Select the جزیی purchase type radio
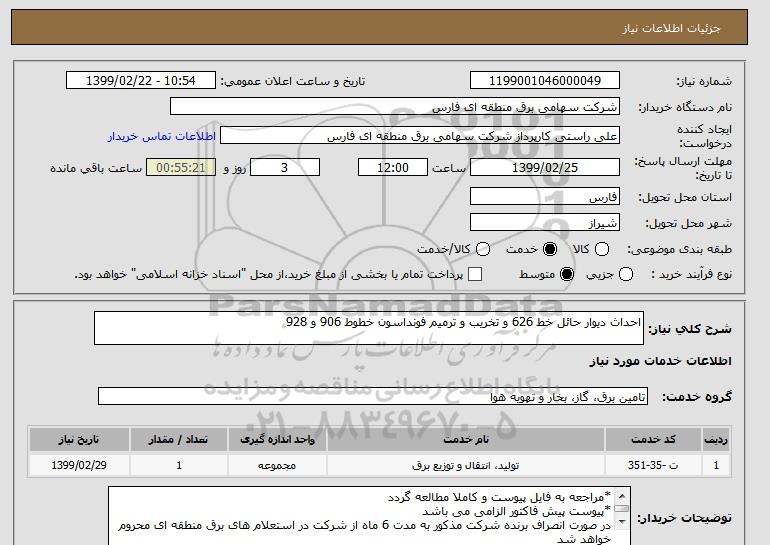The height and width of the screenshot is (545, 770). point(626,274)
